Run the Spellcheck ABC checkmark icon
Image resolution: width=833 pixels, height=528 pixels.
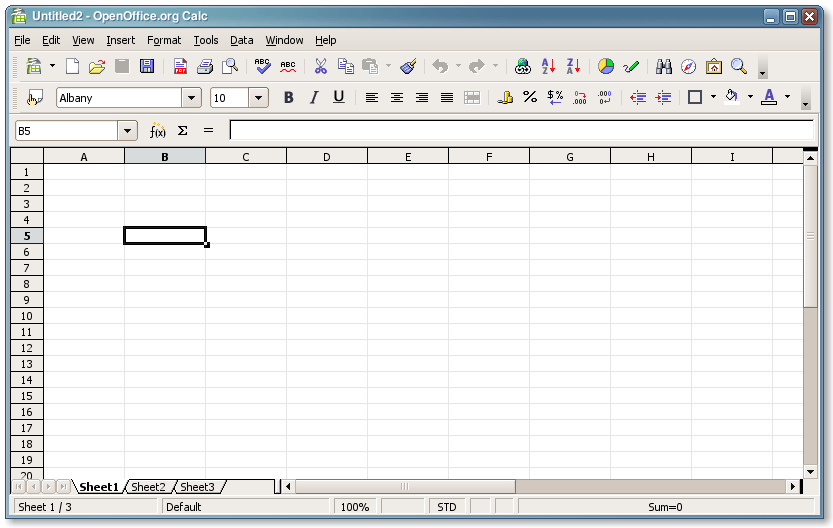(262, 66)
